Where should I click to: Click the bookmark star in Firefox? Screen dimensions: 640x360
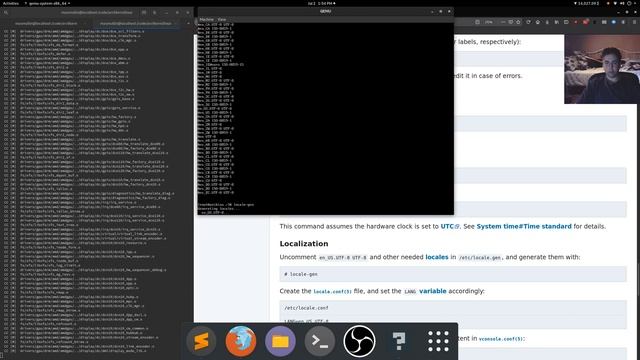[x=518, y=22]
